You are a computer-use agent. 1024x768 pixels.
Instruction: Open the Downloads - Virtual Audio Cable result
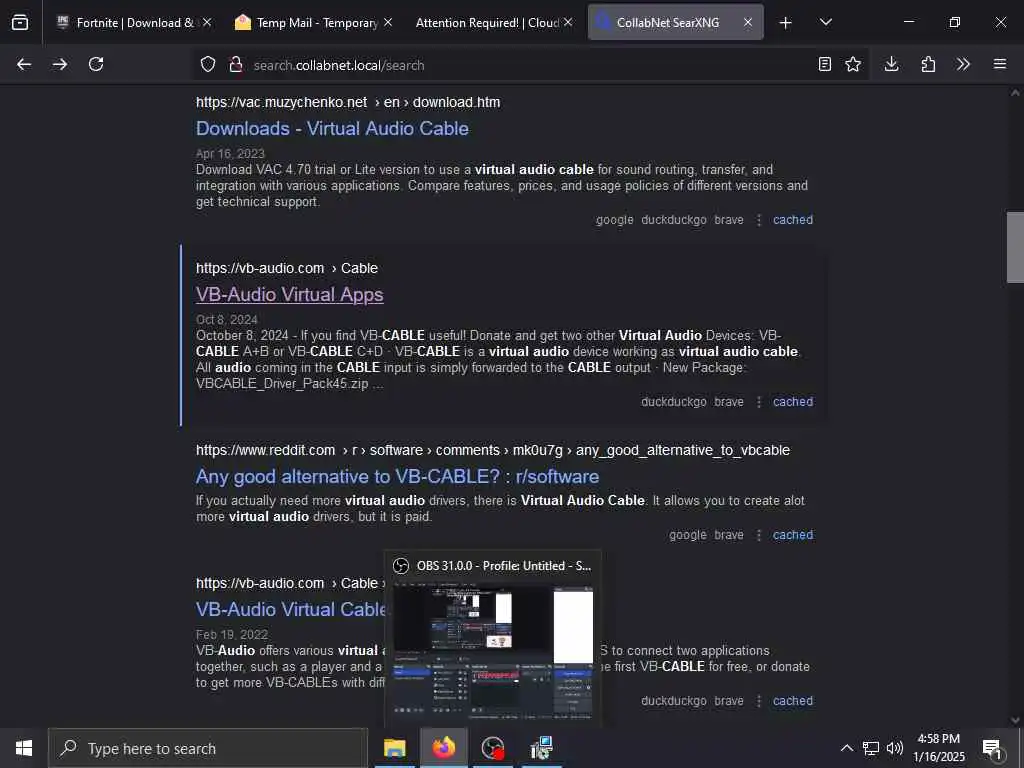(332, 128)
